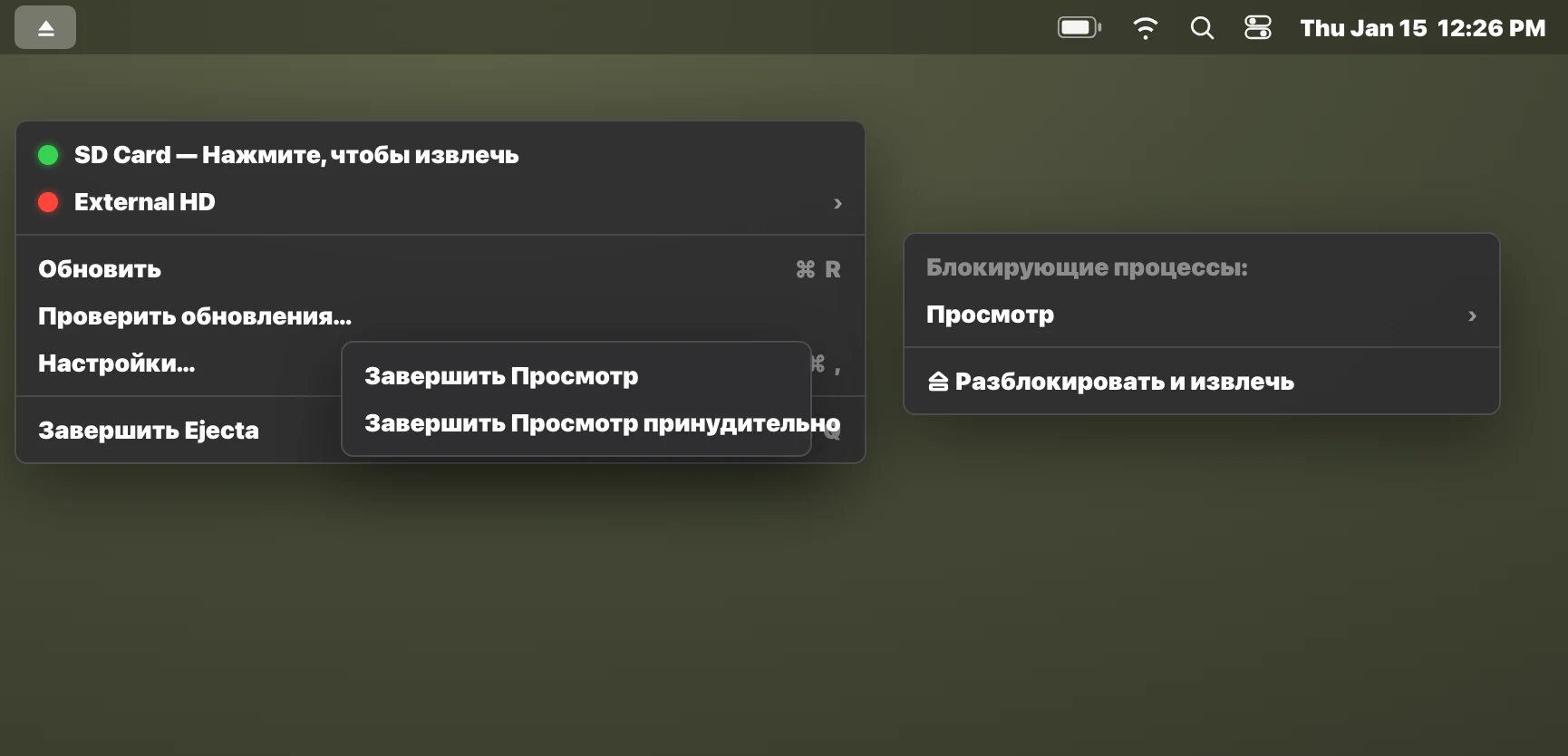Expand External HD row chevron

pos(837,203)
